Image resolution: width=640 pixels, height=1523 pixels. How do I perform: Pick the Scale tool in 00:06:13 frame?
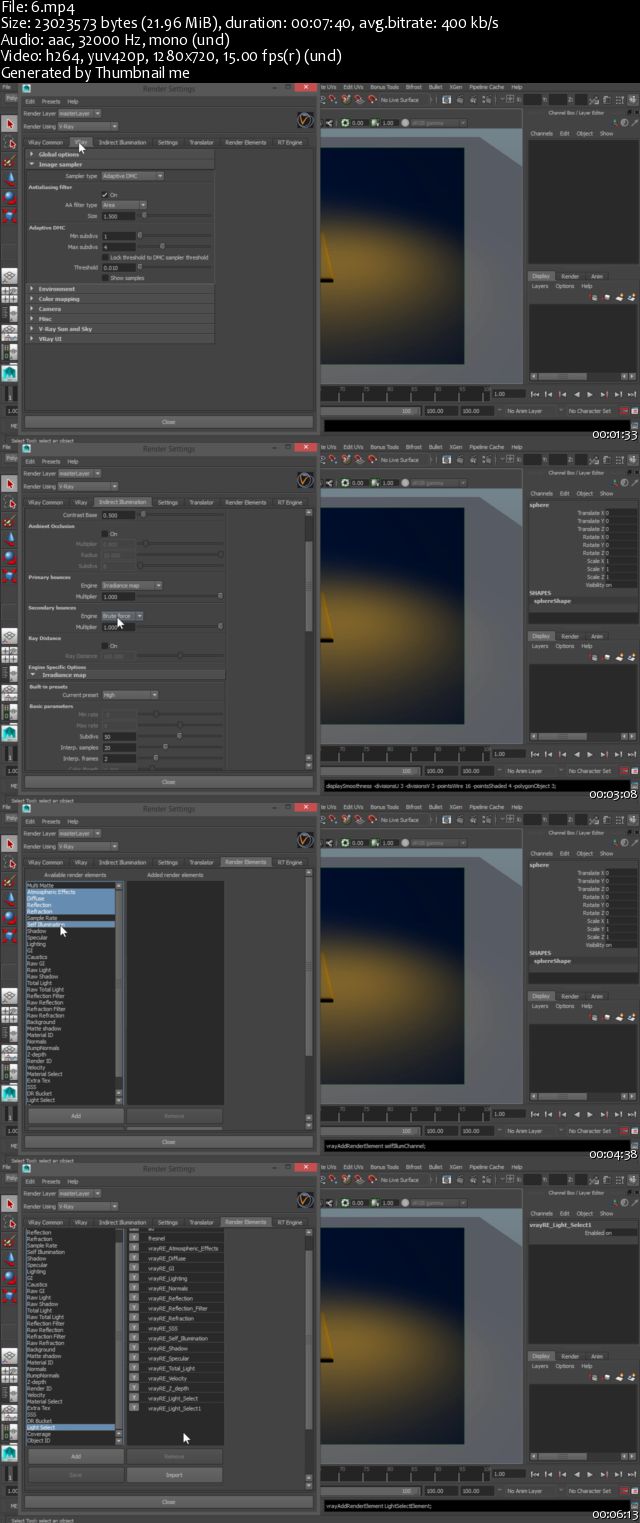click(x=10, y=1294)
